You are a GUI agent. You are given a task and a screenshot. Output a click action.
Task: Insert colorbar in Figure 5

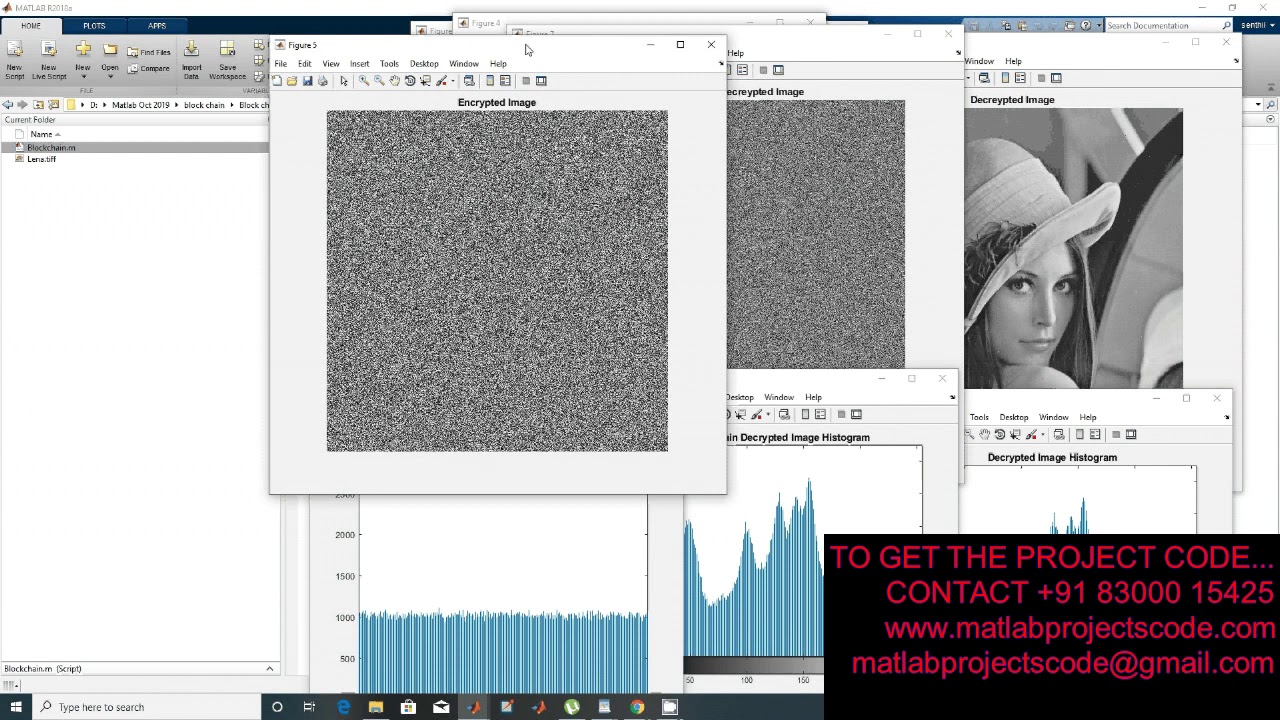tap(490, 81)
